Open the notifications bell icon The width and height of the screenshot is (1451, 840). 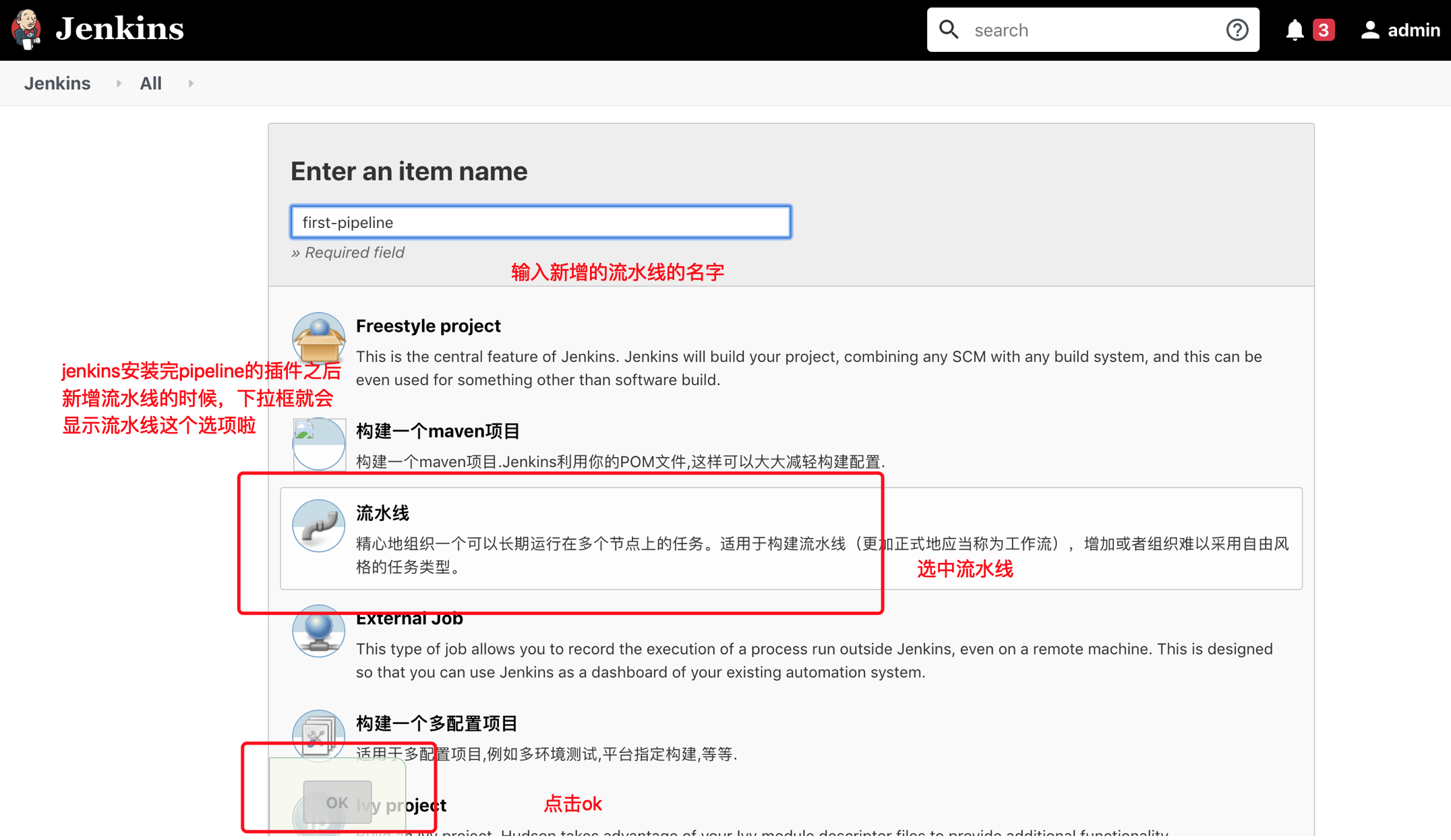click(1295, 30)
